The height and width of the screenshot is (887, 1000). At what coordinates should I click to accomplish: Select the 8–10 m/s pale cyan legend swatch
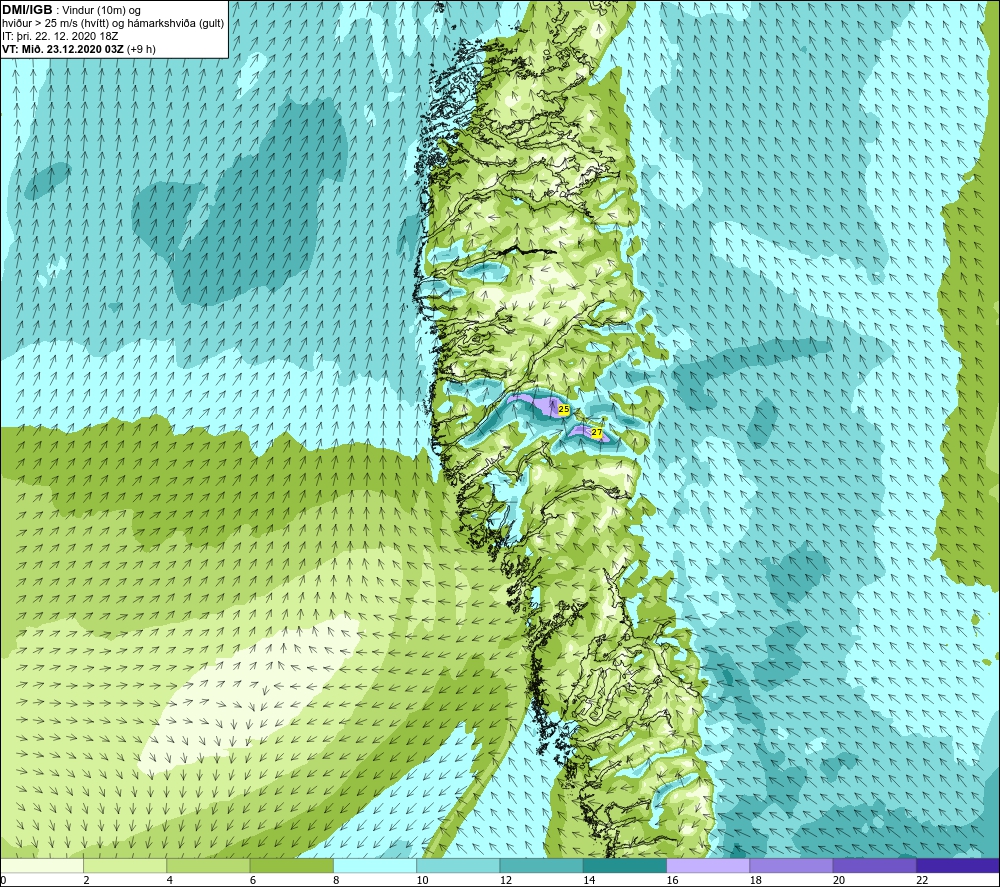point(375,865)
